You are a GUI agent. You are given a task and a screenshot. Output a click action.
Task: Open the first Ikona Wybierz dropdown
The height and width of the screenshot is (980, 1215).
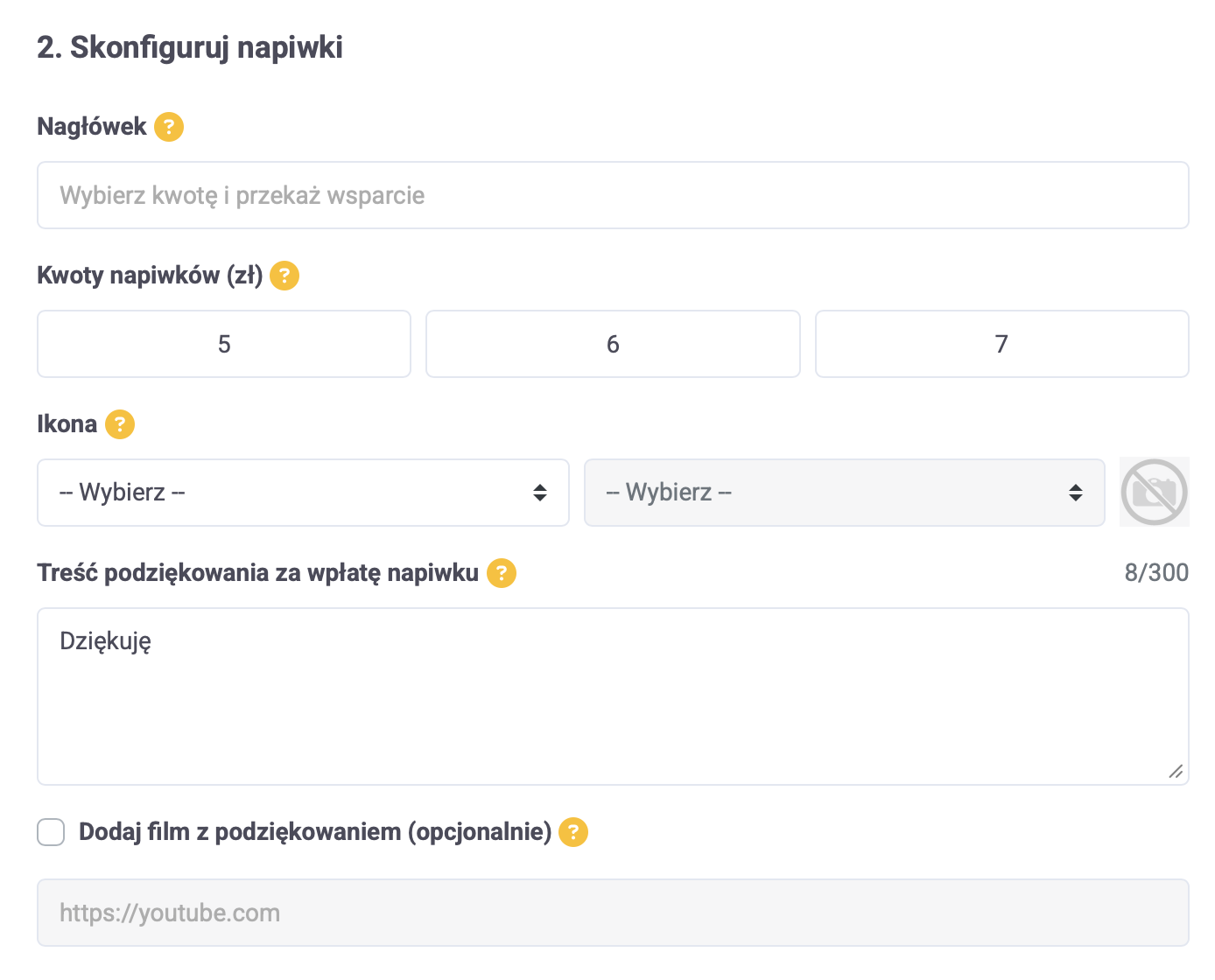(303, 493)
